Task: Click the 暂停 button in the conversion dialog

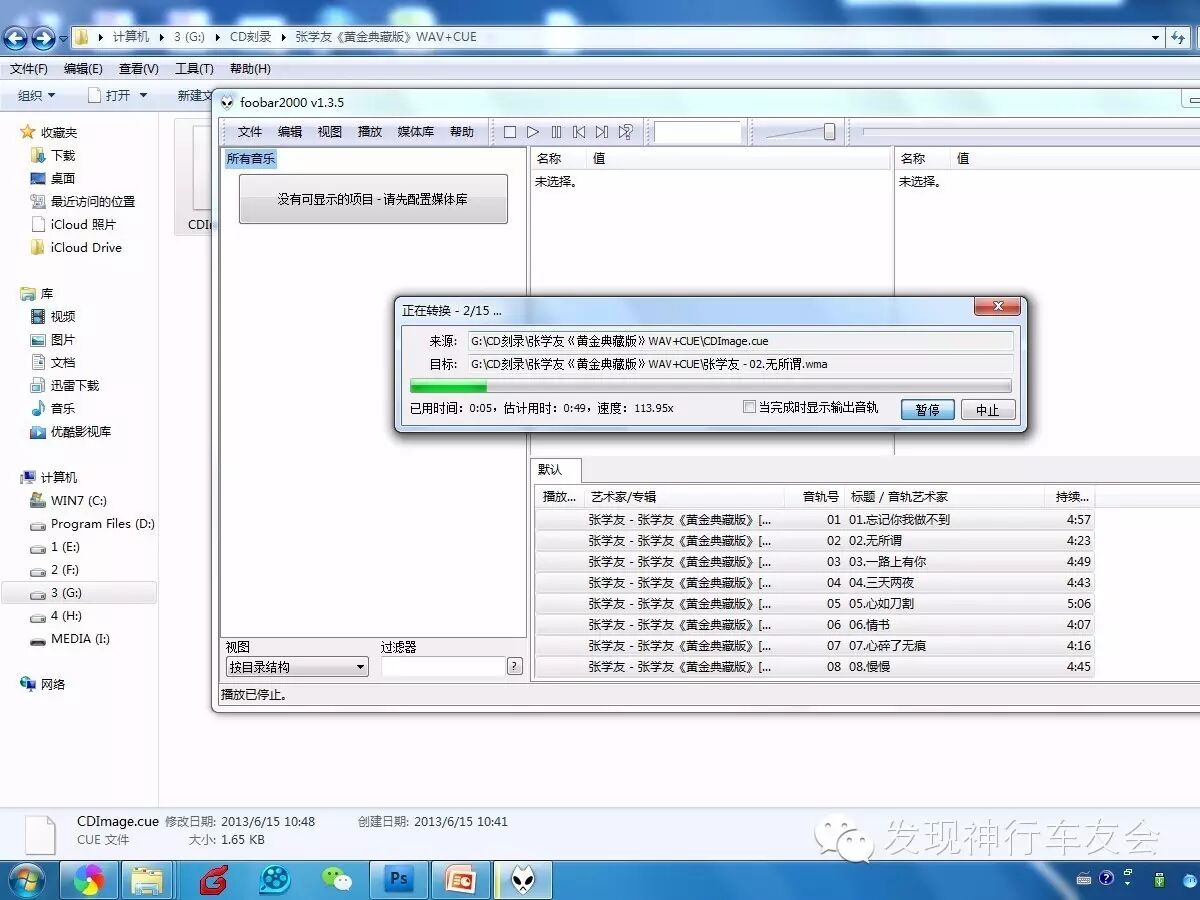Action: point(927,410)
